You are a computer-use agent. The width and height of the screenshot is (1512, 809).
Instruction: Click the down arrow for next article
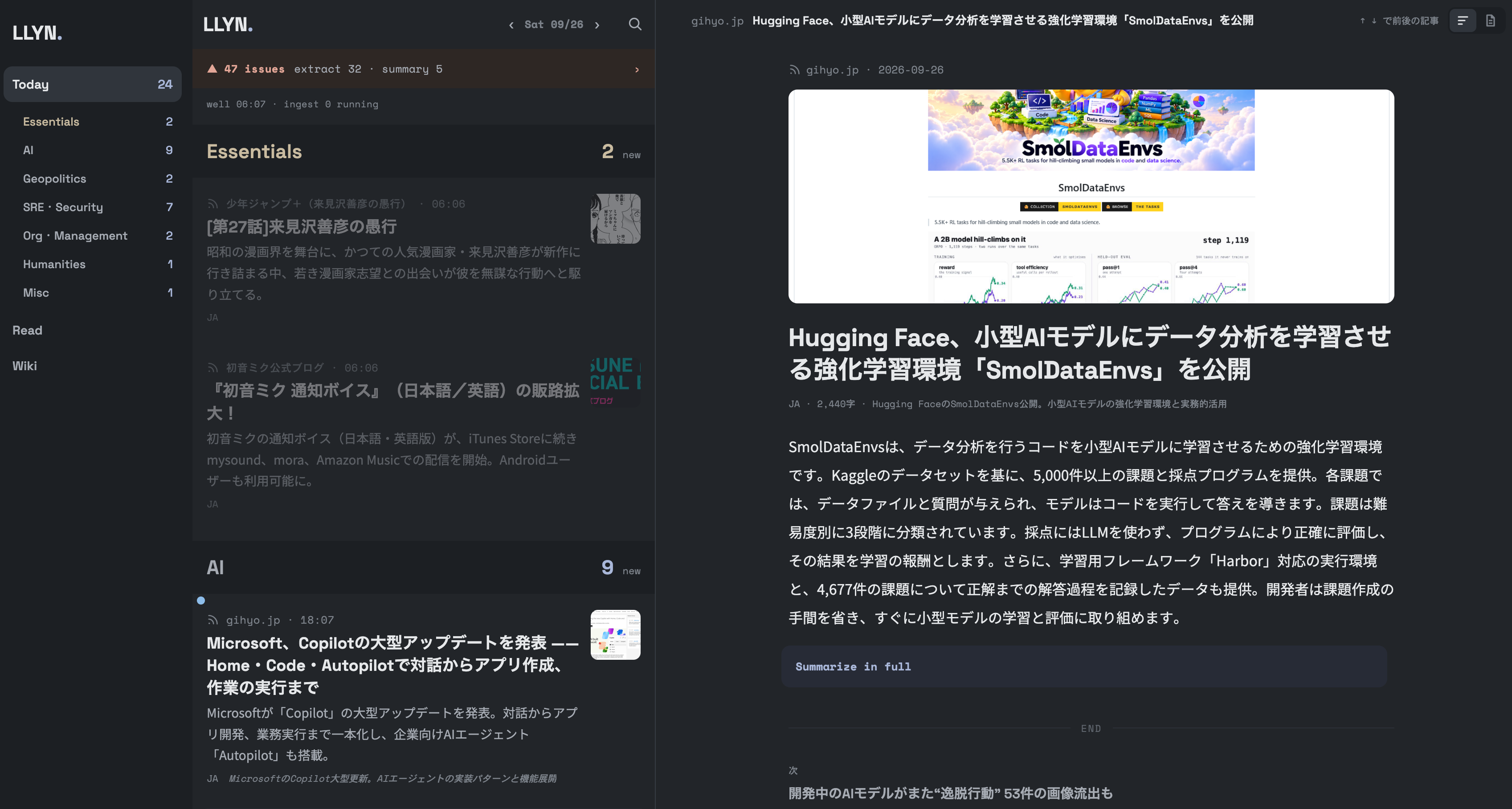point(1373,20)
